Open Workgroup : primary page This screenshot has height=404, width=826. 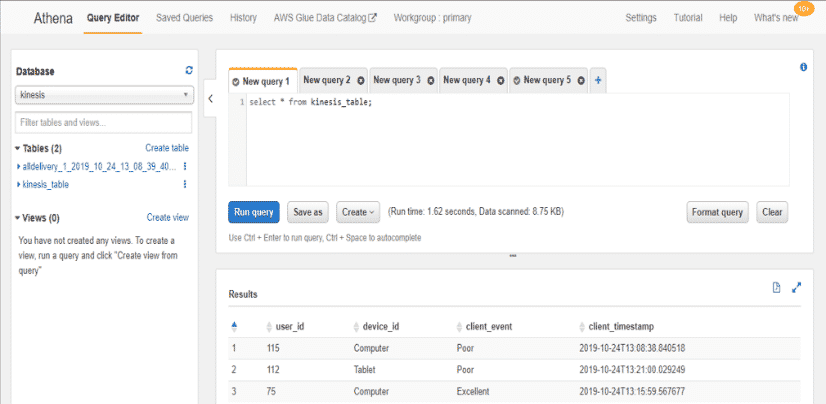click(432, 18)
